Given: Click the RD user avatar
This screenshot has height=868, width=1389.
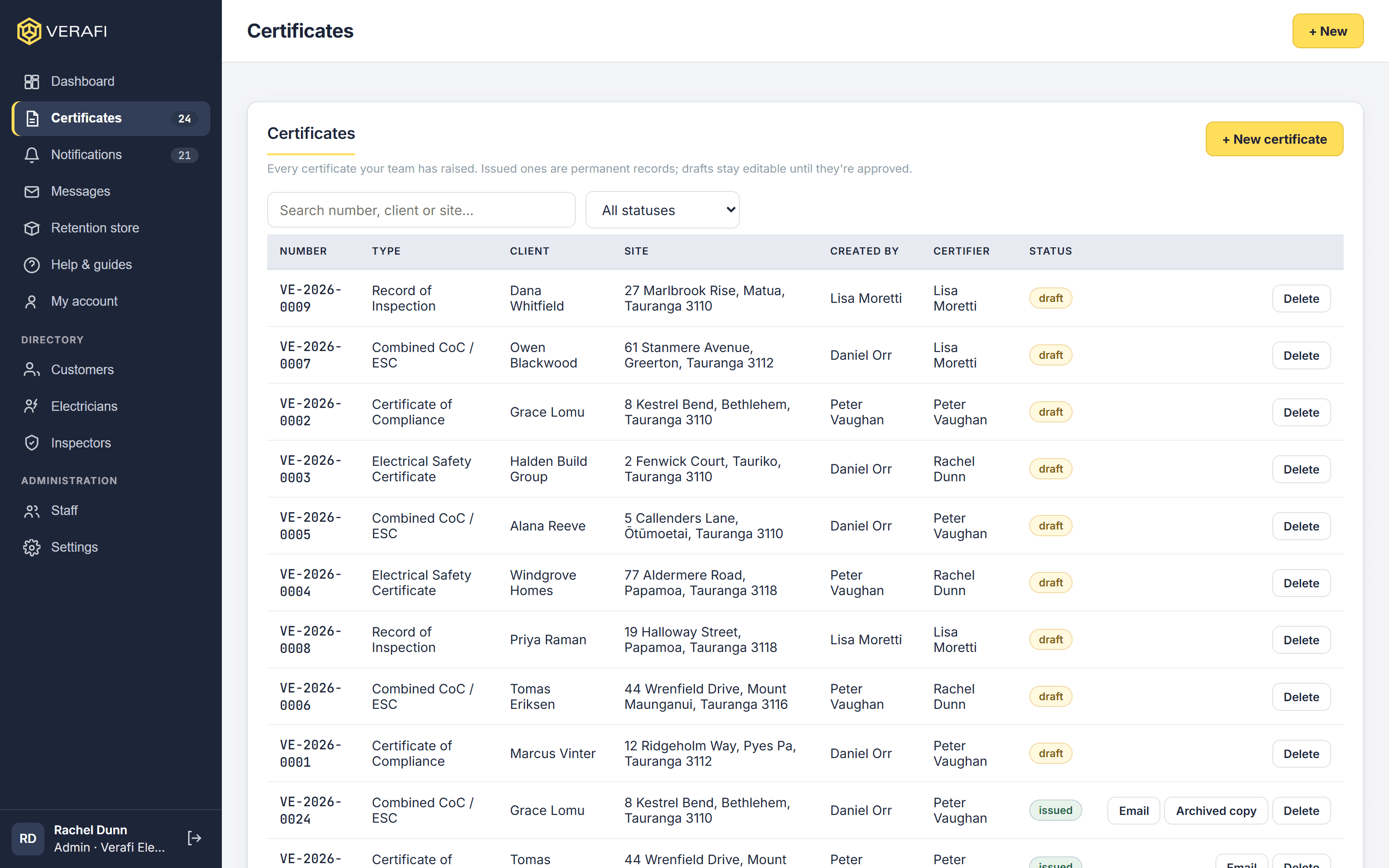Looking at the screenshot, I should (x=28, y=839).
